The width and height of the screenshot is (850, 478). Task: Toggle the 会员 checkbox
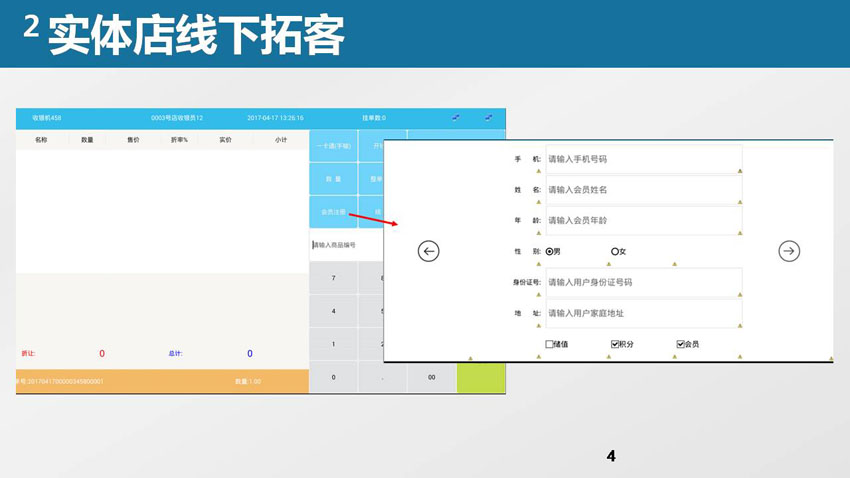pos(681,344)
